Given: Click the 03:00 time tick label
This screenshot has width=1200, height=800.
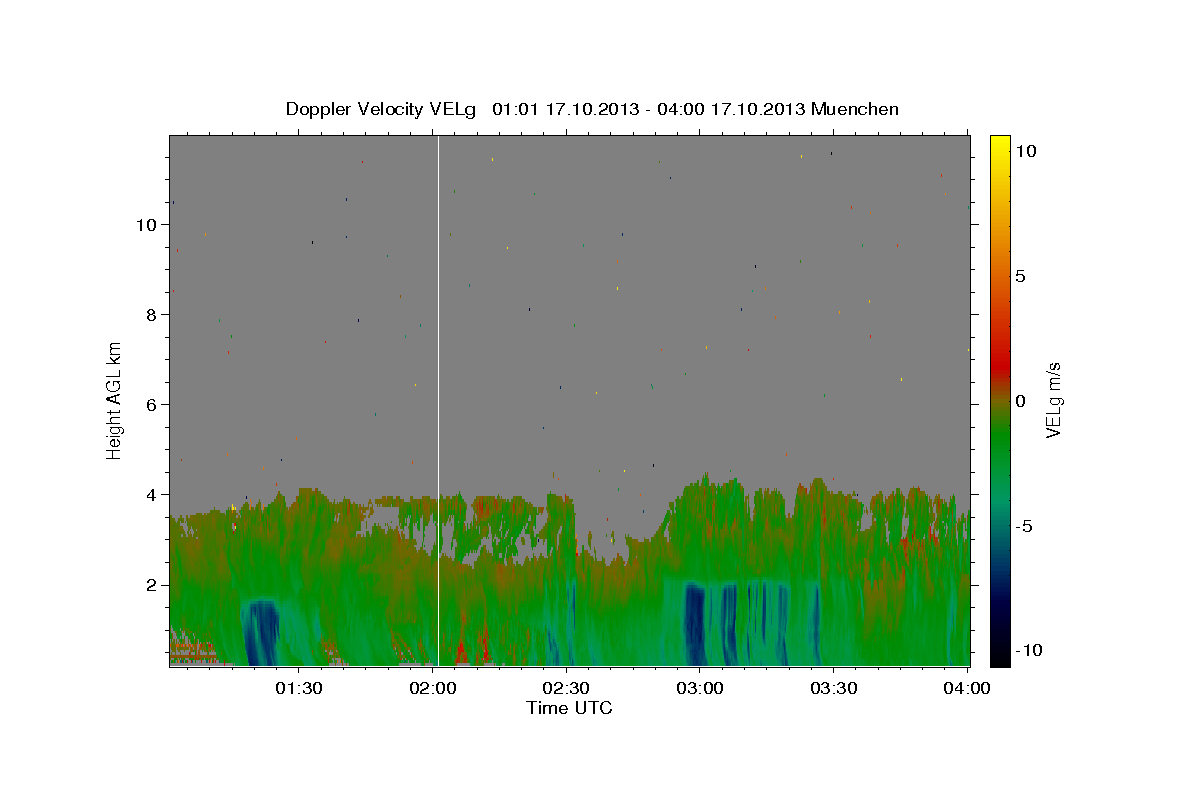Looking at the screenshot, I should 700,688.
